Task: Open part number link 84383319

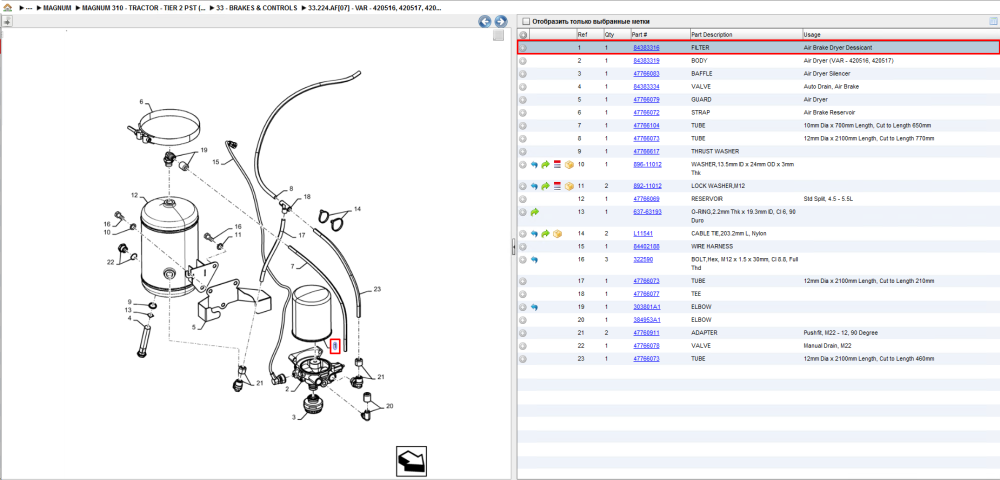Action: [646, 61]
